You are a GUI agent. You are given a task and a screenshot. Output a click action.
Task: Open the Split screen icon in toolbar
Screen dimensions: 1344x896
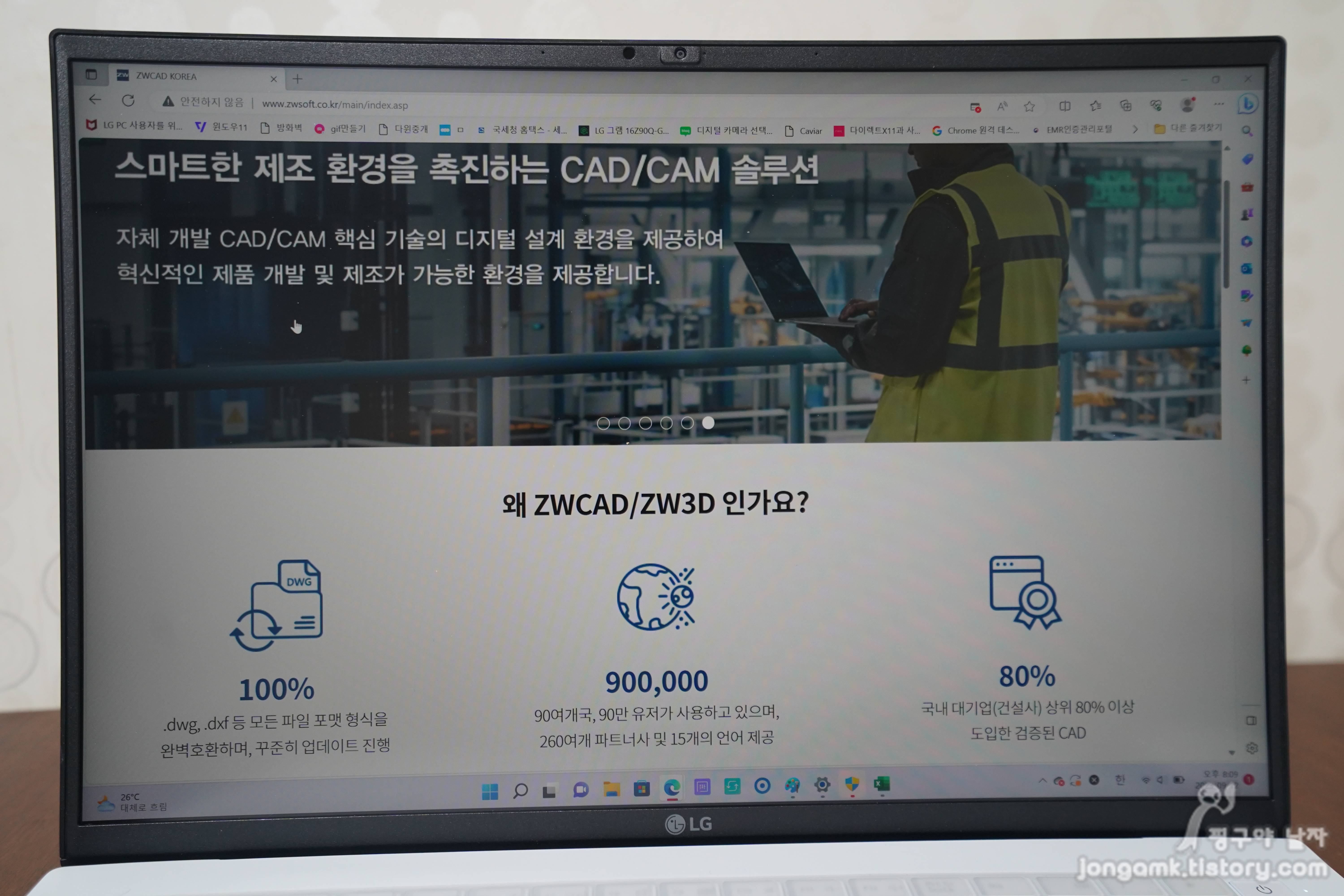[x=1065, y=106]
